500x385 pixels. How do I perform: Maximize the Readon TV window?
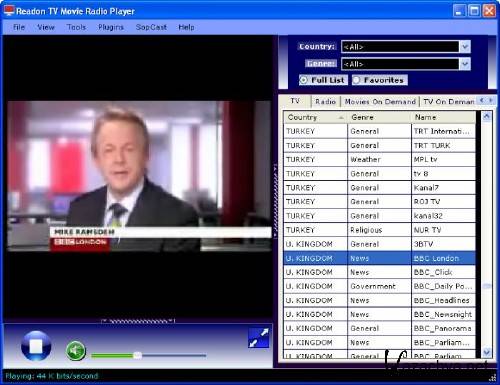click(x=474, y=11)
